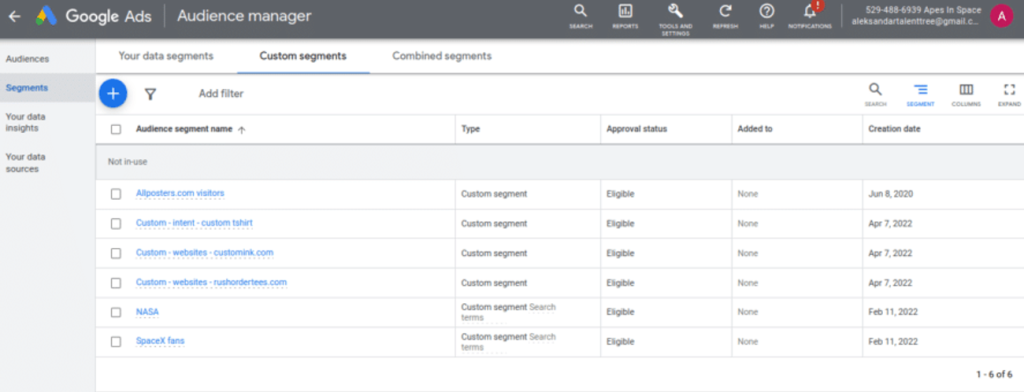Screen dimensions: 1024x392
Task: Open Search in the top header
Action: 580,17
